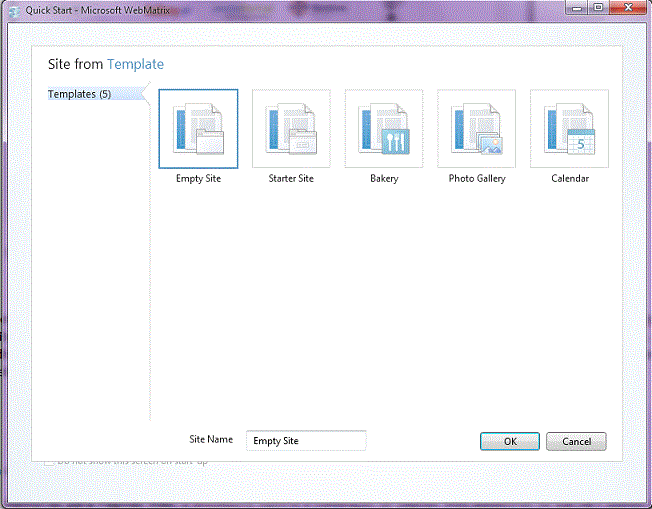Viewport: 652px width, 509px height.
Task: Click the 'Site Name' label
Action: [x=211, y=439]
